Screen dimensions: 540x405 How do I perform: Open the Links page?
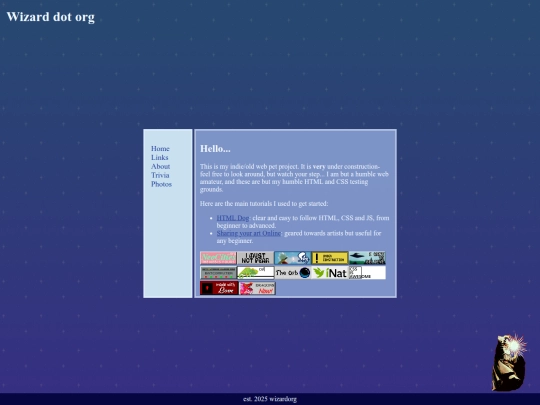[x=159, y=157]
